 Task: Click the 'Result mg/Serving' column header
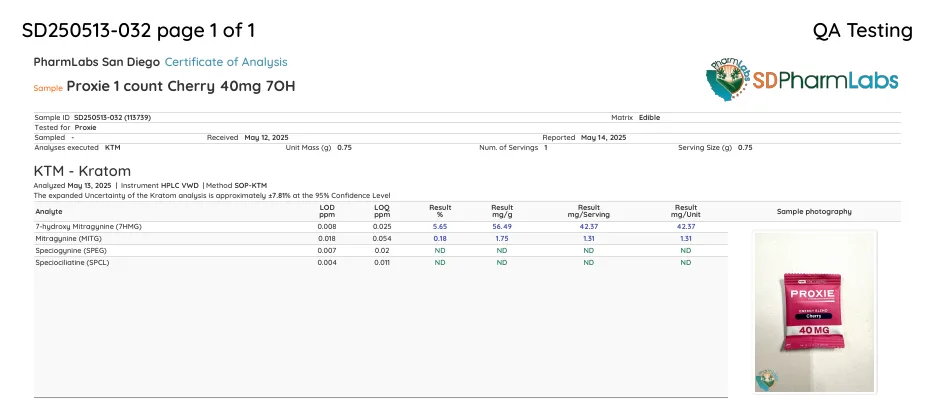pos(589,211)
